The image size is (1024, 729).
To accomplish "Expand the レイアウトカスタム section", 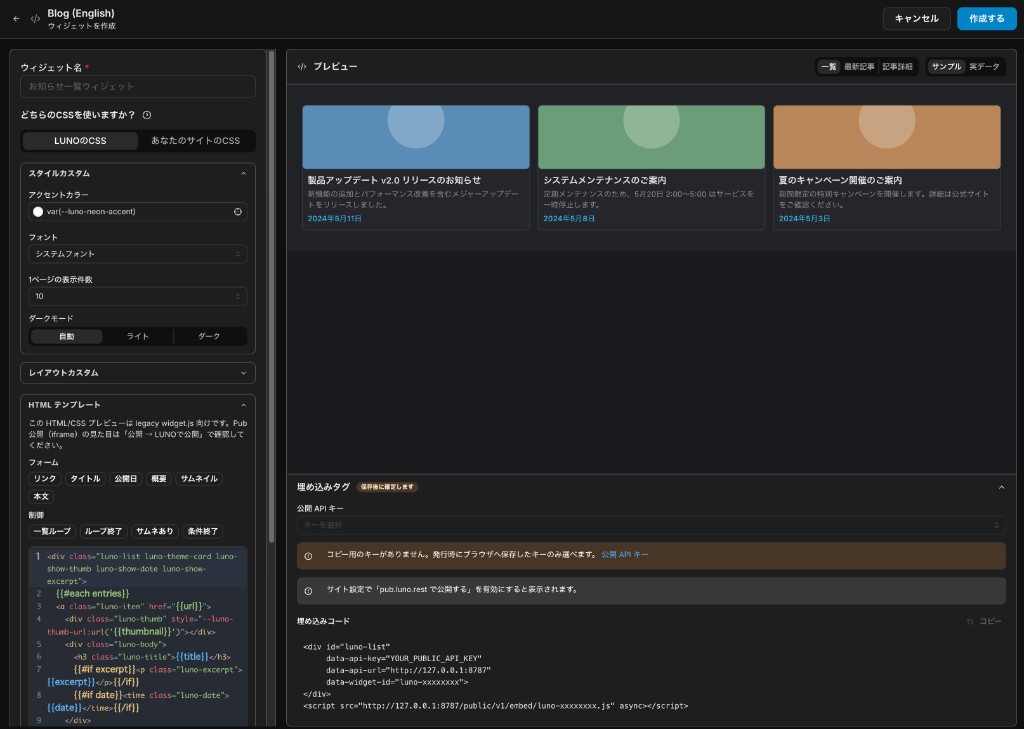I will coord(138,373).
